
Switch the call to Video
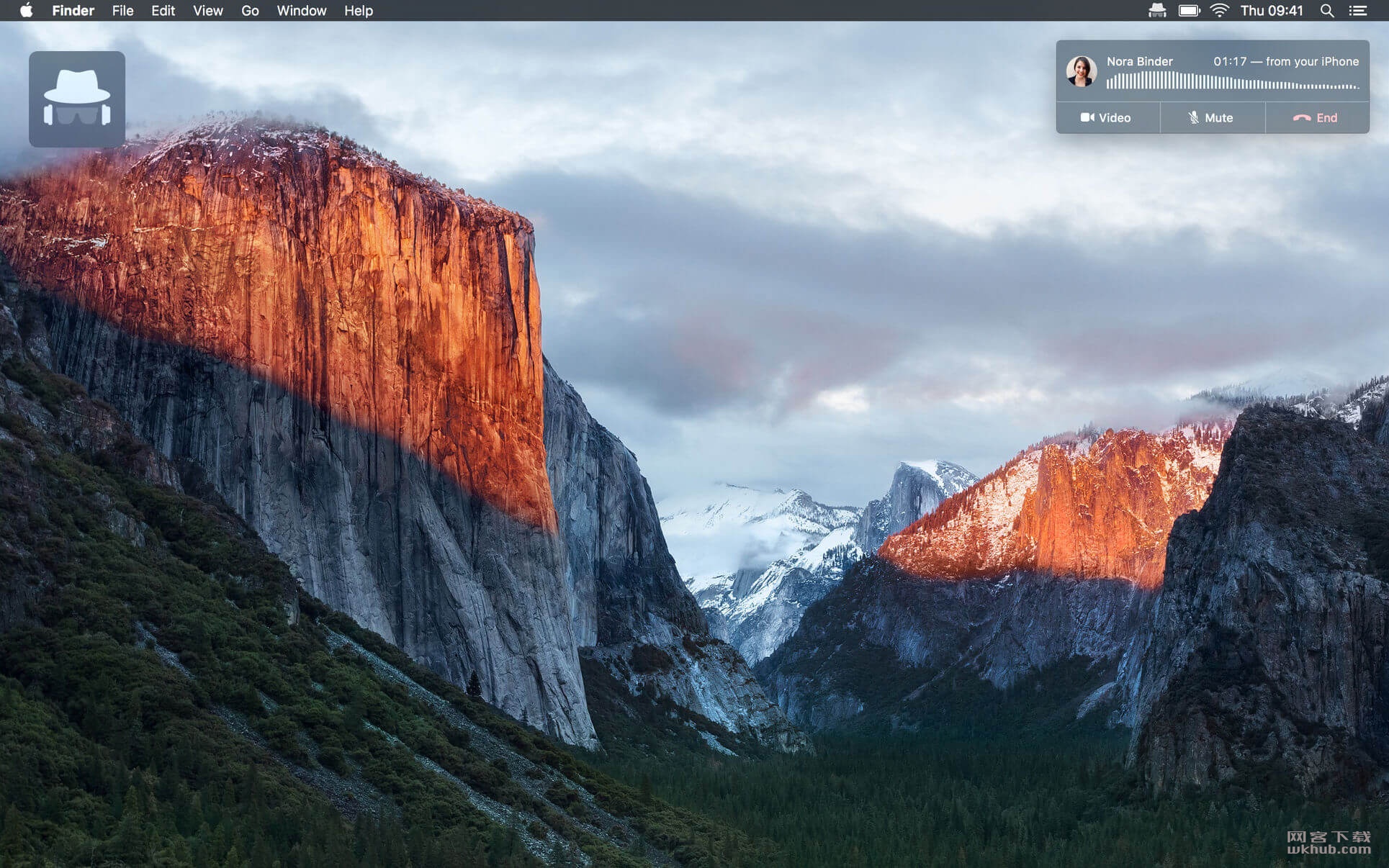(x=1107, y=117)
